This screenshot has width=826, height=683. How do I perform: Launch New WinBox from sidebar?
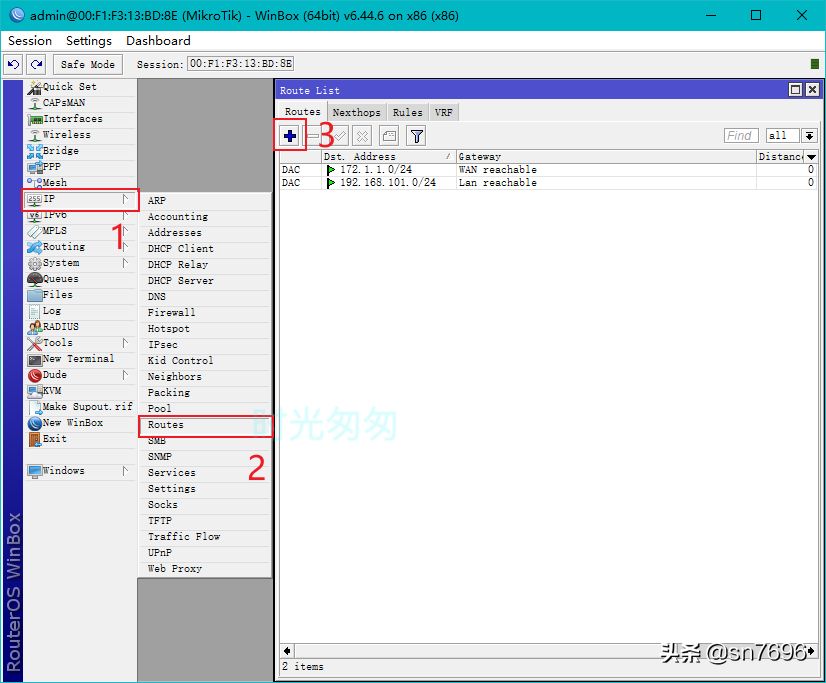81,423
